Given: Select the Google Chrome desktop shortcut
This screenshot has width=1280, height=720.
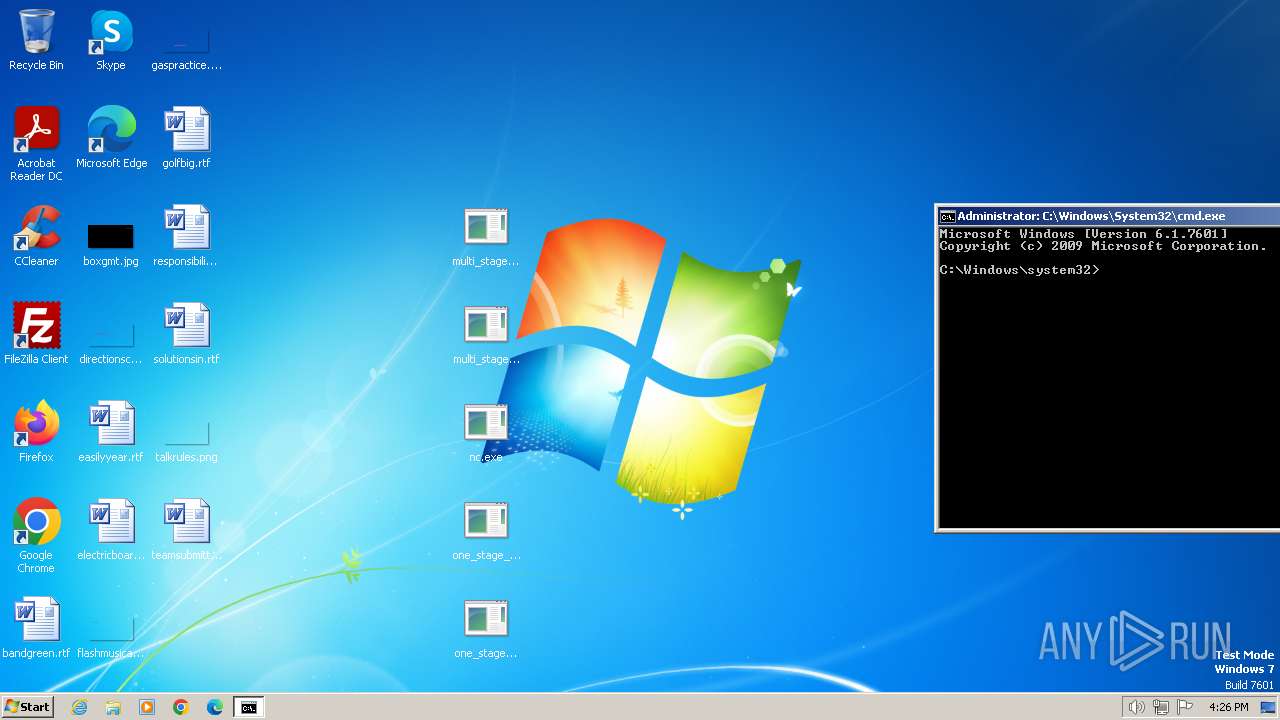Looking at the screenshot, I should coord(36,536).
